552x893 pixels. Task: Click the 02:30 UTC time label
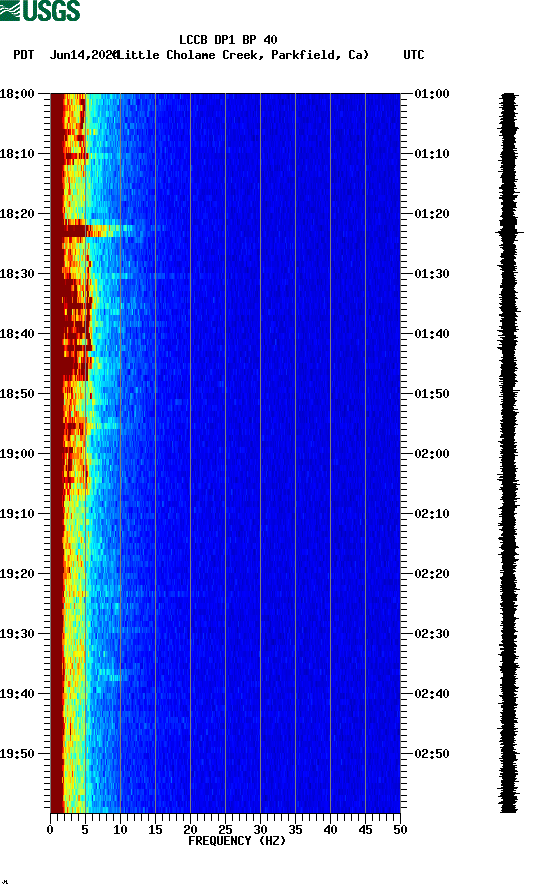pos(432,634)
